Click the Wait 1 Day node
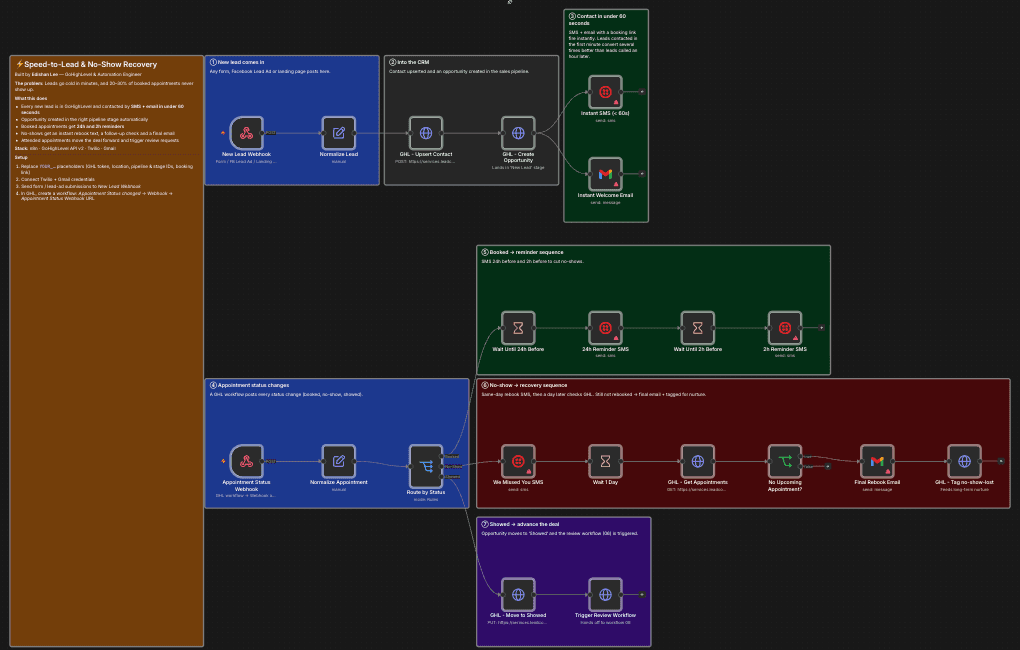The height and width of the screenshot is (650, 1020). [606, 461]
